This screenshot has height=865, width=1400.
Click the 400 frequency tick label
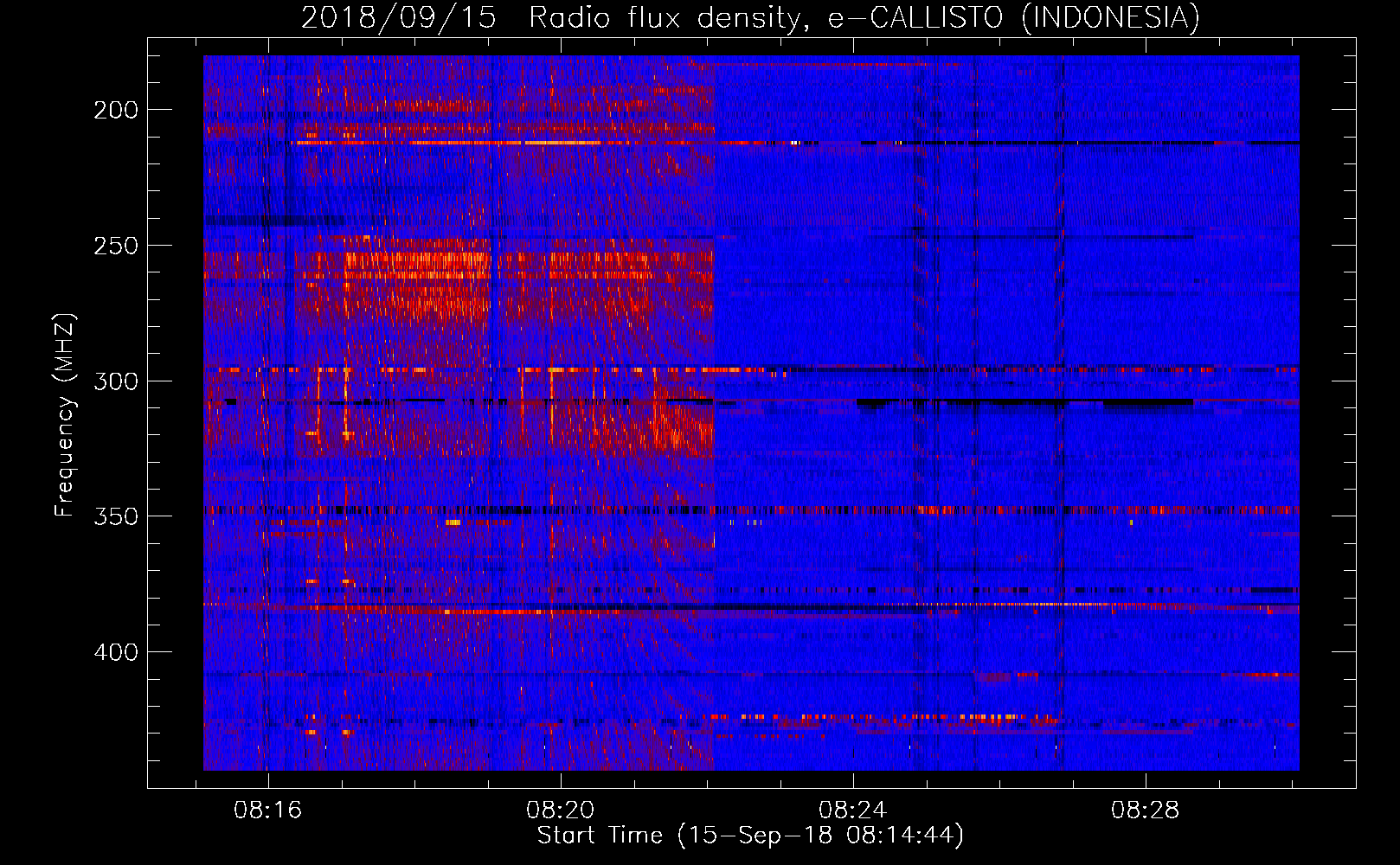tap(116, 652)
